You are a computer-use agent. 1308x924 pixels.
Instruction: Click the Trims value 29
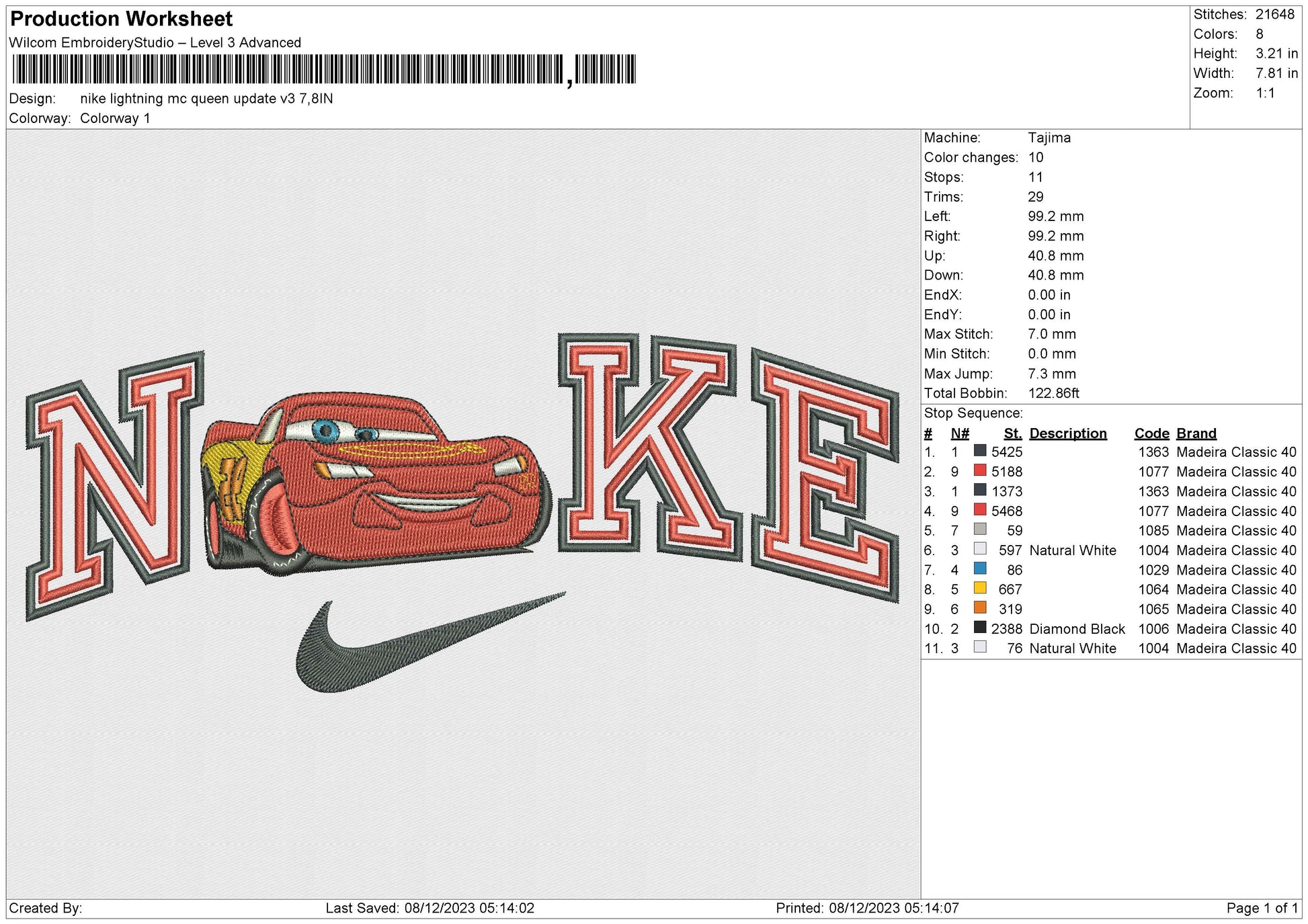point(1036,197)
